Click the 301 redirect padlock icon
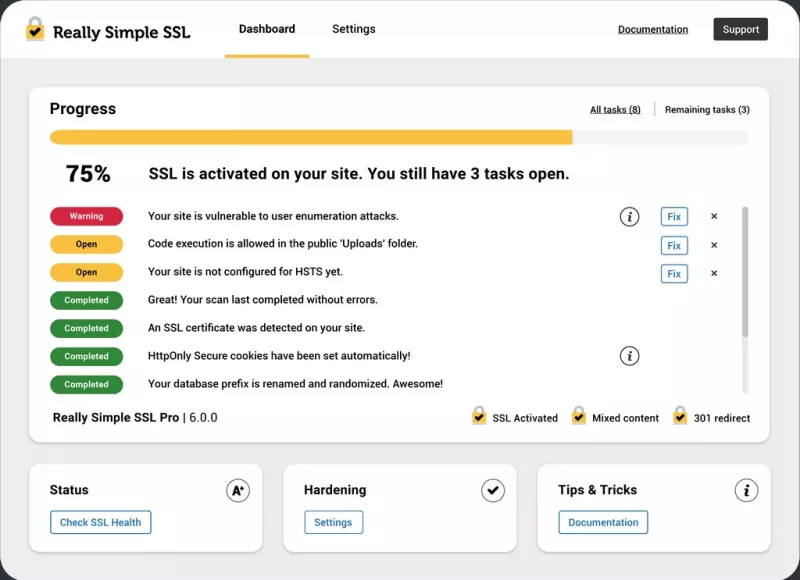Viewport: 800px width, 580px height. coord(680,415)
